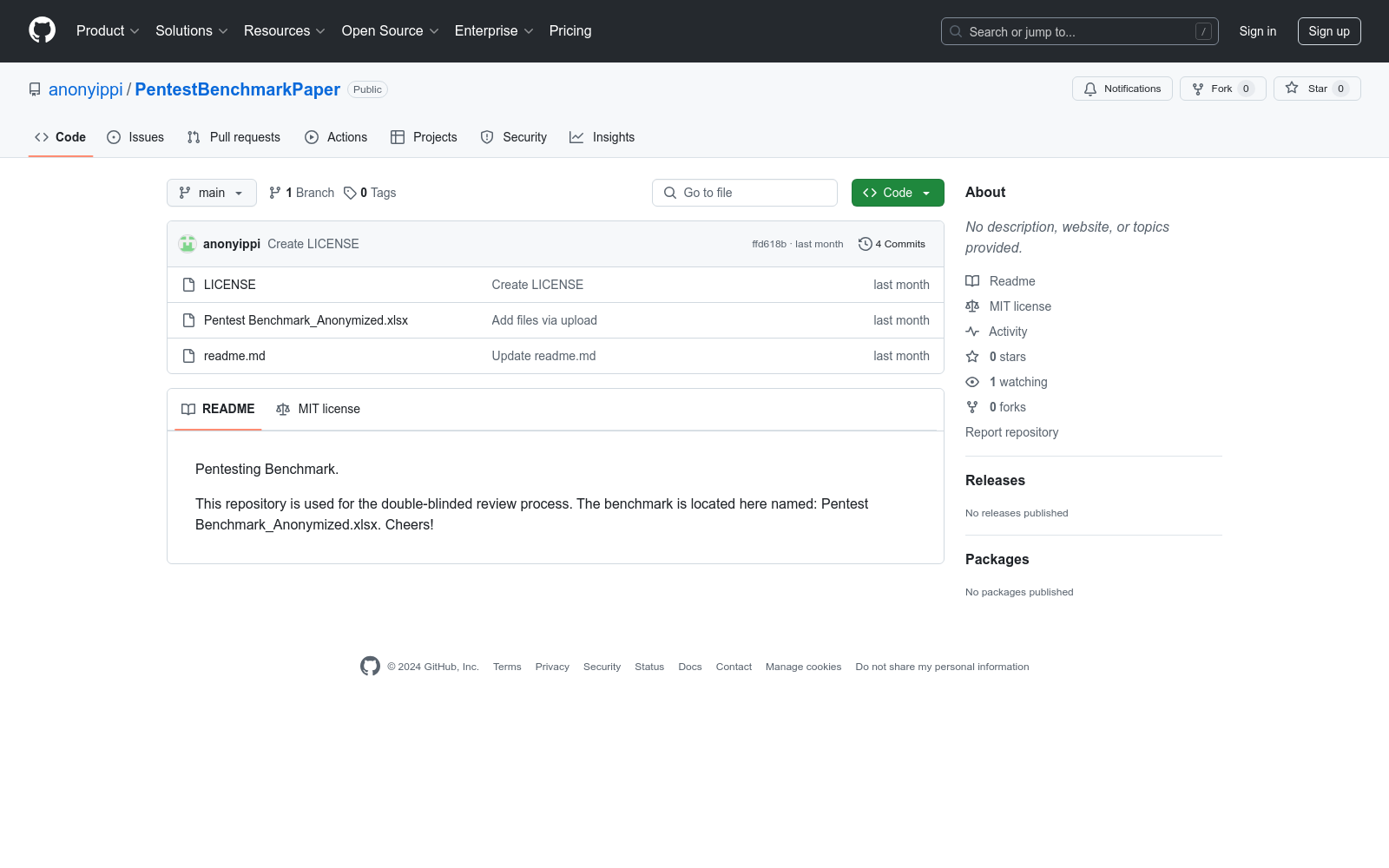Screen dimensions: 1389x868
Task: Click the Report repository link
Action: pyautogui.click(x=1011, y=432)
